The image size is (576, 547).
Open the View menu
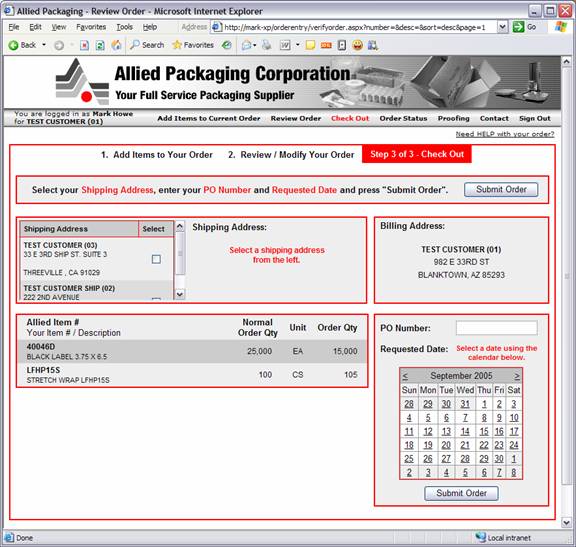pyautogui.click(x=59, y=27)
